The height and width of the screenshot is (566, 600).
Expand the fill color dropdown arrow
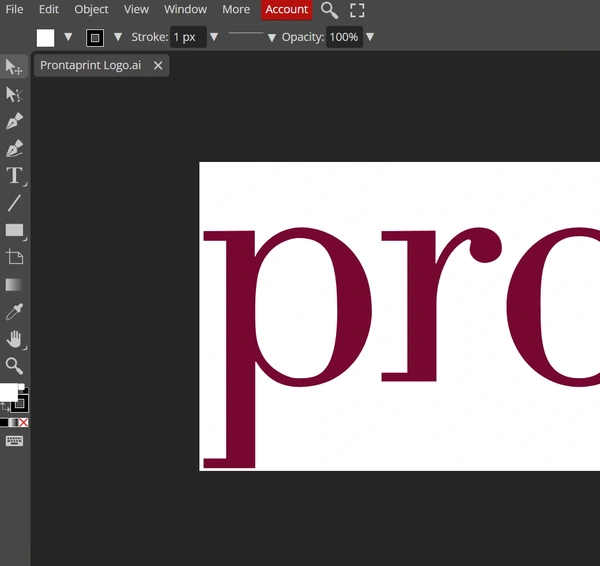[x=68, y=37]
